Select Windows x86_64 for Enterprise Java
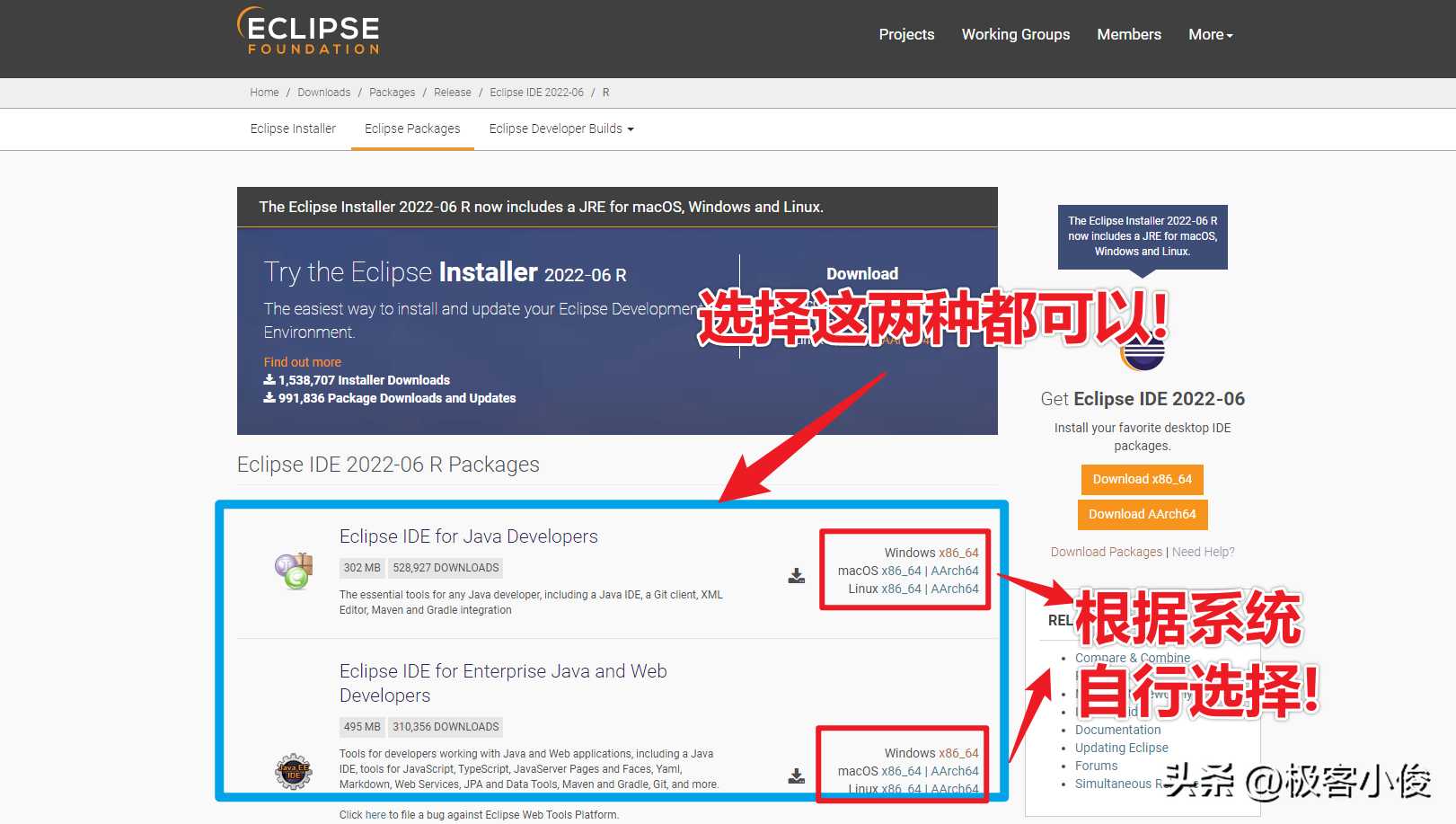The height and width of the screenshot is (824, 1456). click(958, 753)
